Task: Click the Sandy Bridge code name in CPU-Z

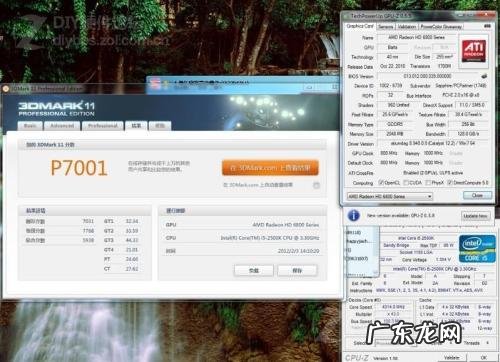Action: 396,245
